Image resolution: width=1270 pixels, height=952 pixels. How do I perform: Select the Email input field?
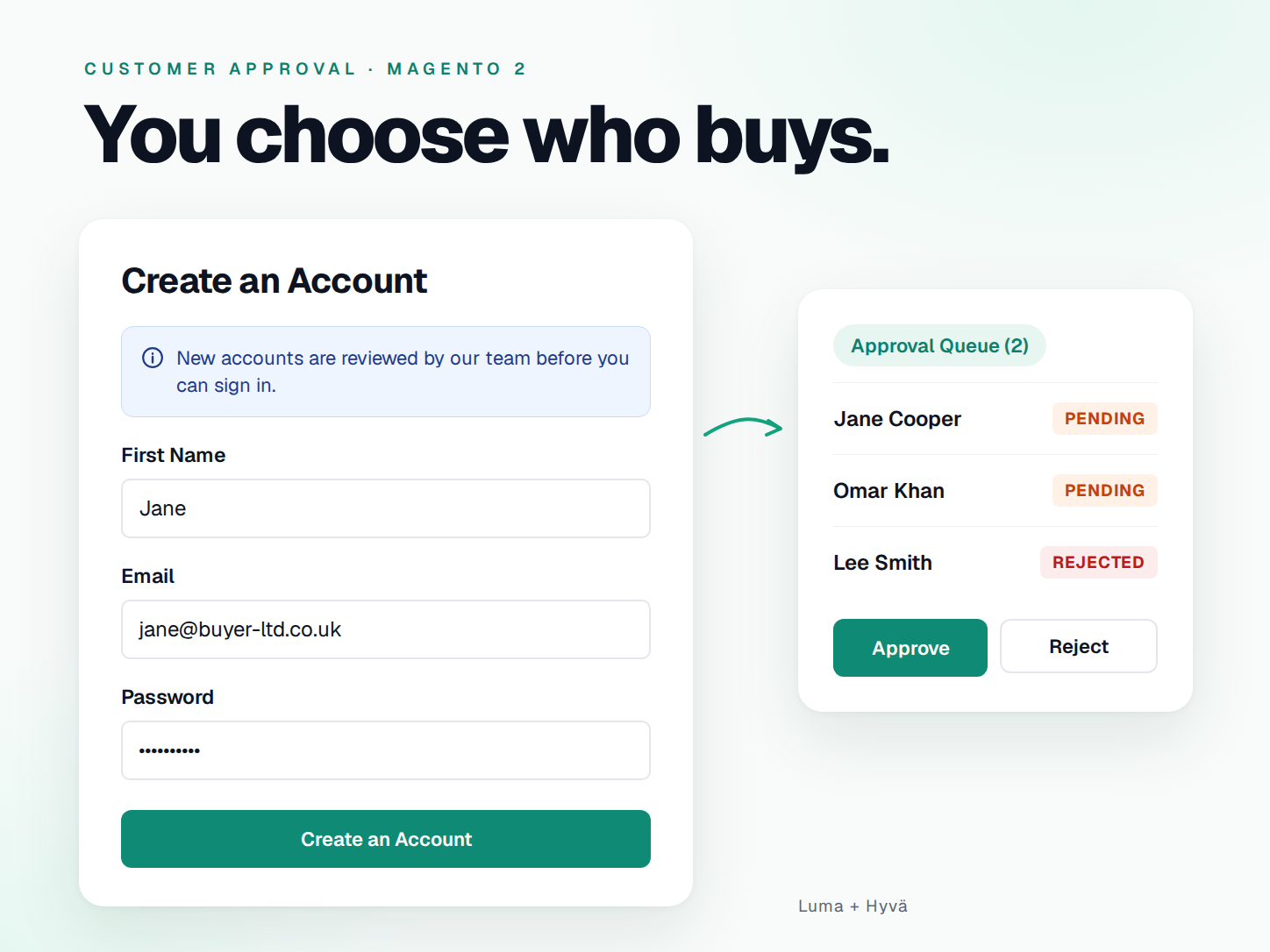click(x=386, y=629)
